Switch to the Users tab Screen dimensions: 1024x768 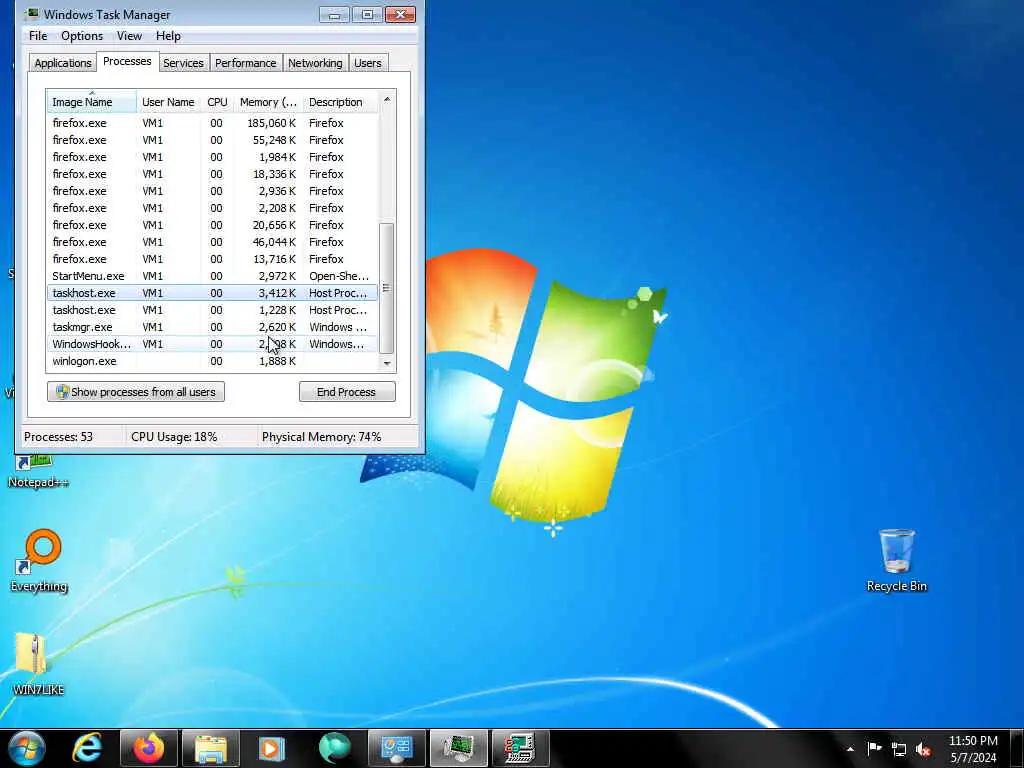tap(368, 63)
